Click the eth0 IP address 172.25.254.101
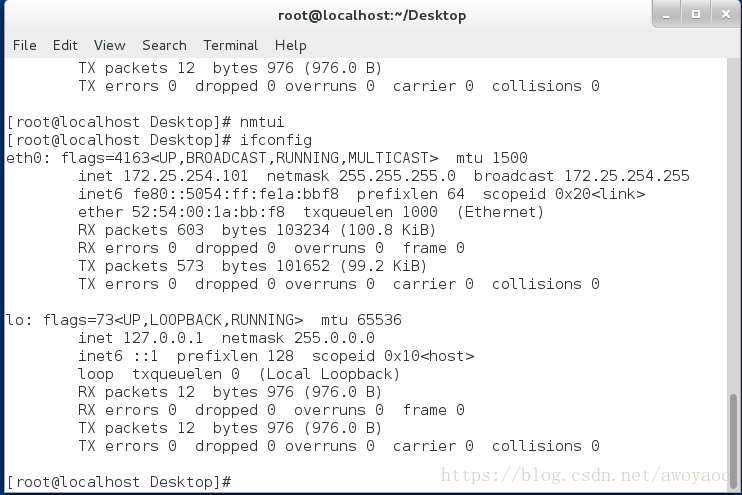Image resolution: width=742 pixels, height=495 pixels. [x=186, y=176]
